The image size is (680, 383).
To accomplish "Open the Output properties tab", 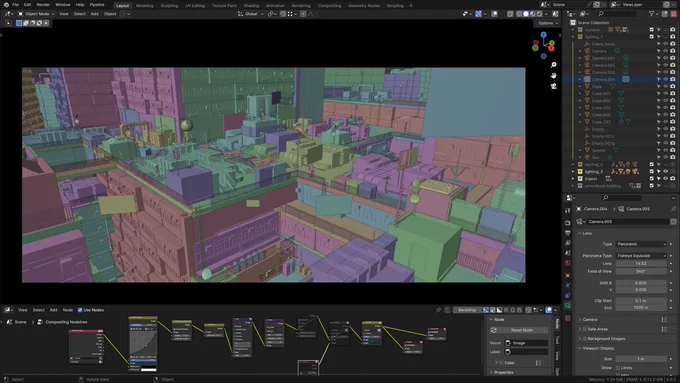I will click(x=568, y=233).
